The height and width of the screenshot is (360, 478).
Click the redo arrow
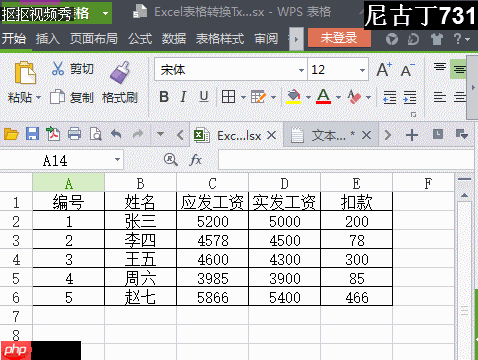[x=138, y=134]
